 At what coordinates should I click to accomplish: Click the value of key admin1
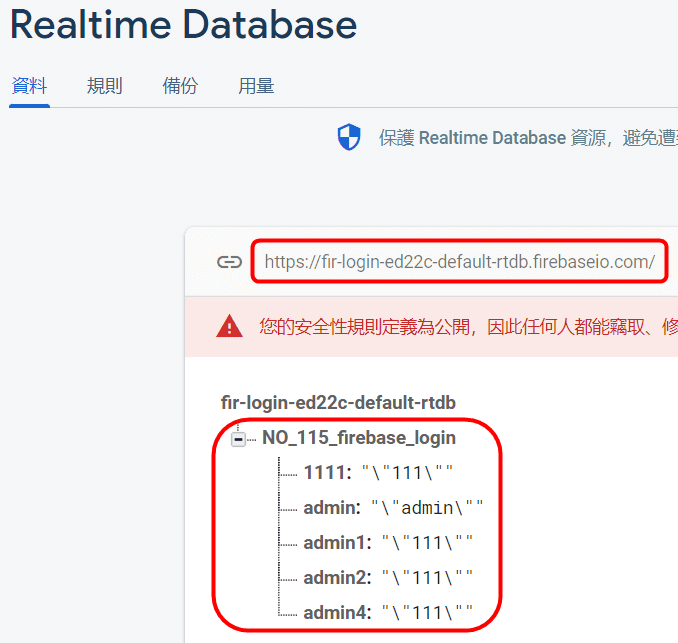(427, 543)
